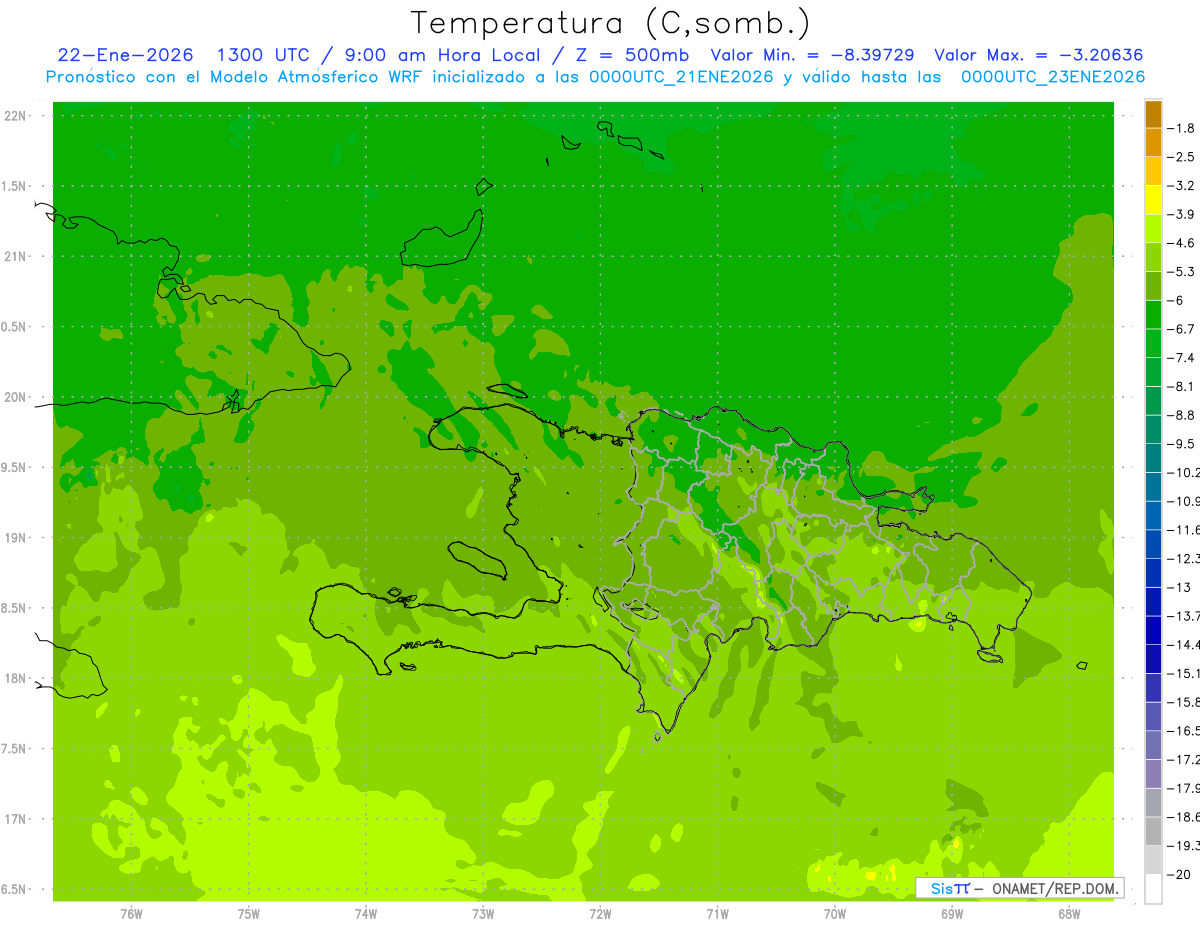Click the '68W' longitude axis label
This screenshot has height=927, width=1200.
point(1068,914)
